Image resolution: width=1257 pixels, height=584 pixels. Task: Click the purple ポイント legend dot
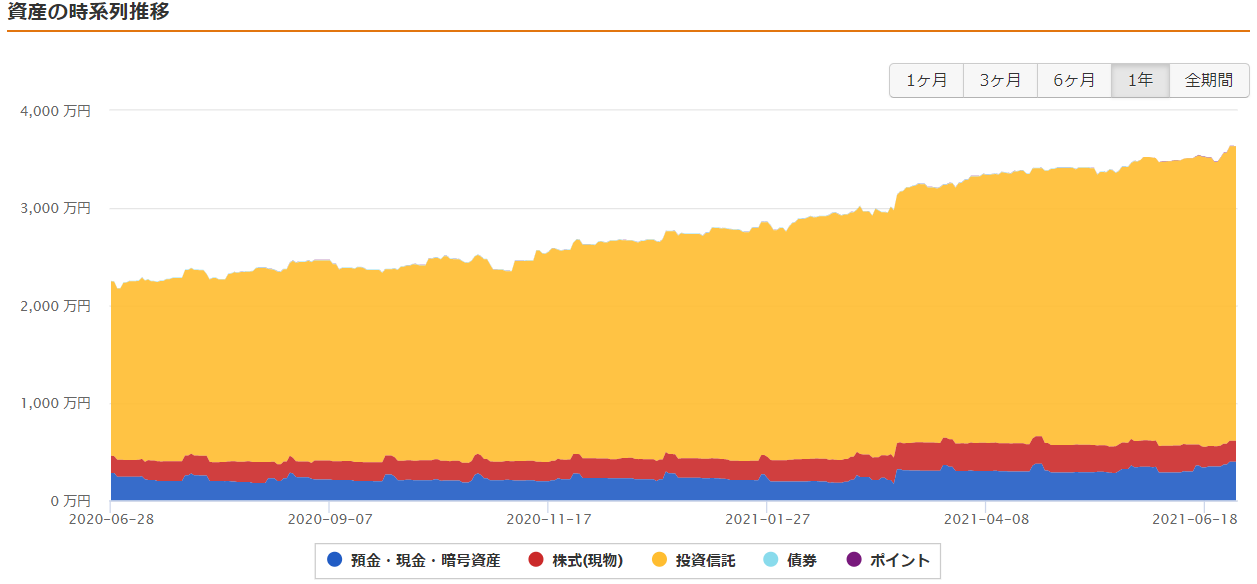pos(853,560)
